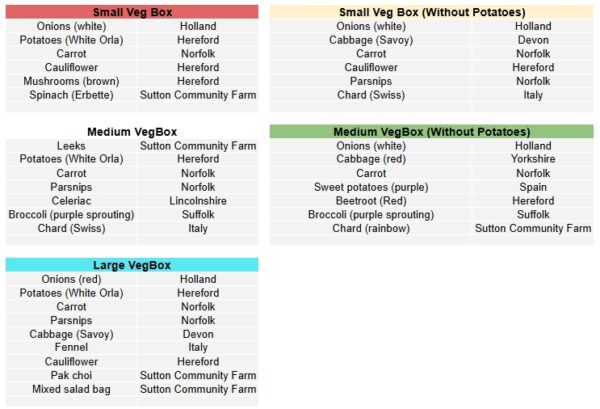
Task: Click the Mushrooms (brown) cell
Action: click(71, 81)
